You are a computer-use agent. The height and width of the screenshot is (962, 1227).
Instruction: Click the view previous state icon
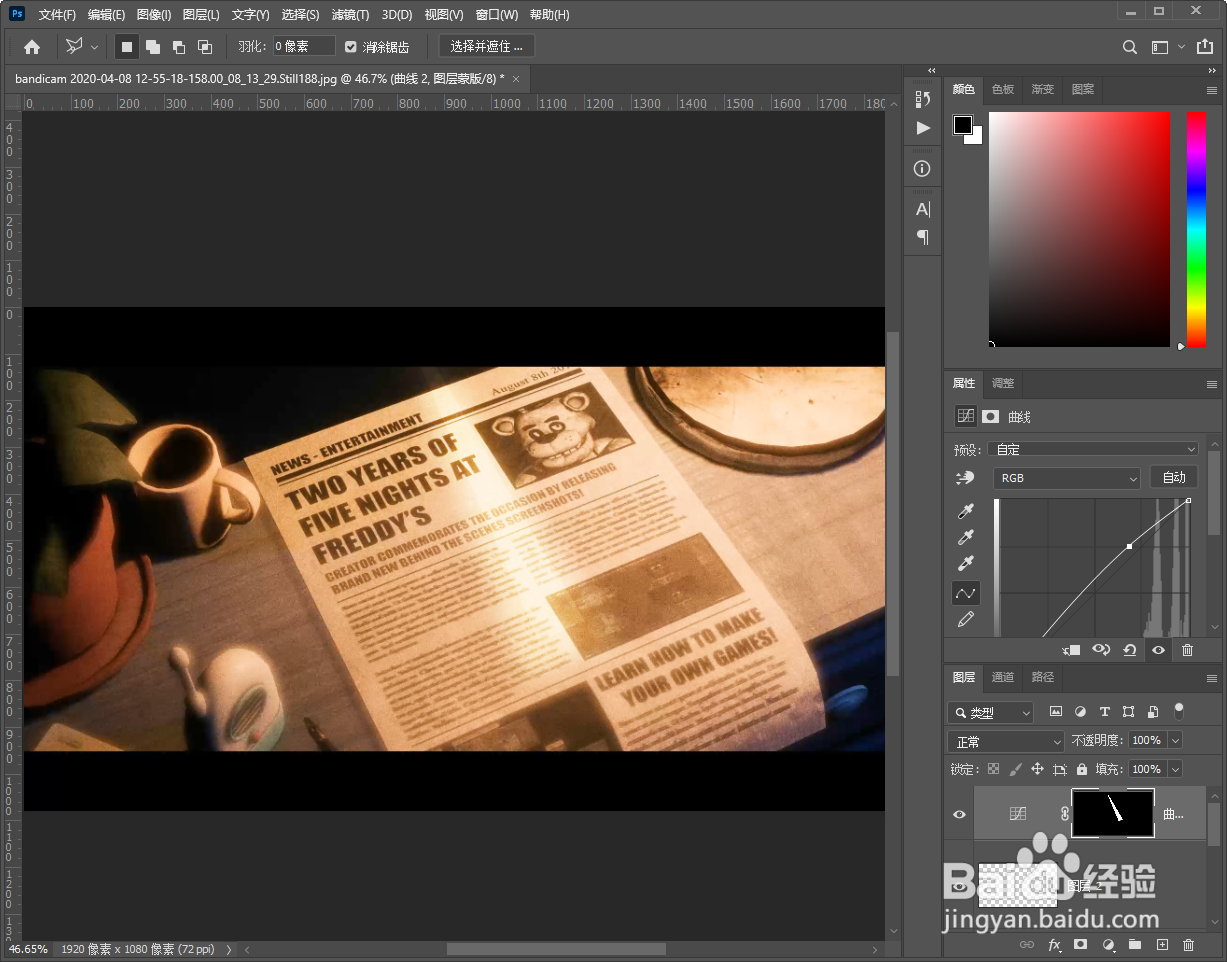point(1101,650)
